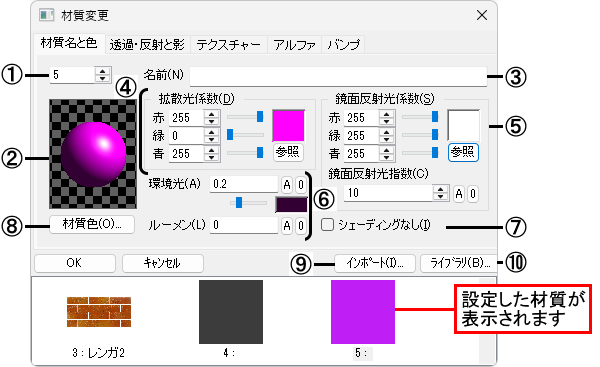The image size is (600, 367).
Task: Click the 0 button next to 環境光 field
Action: [x=301, y=185]
